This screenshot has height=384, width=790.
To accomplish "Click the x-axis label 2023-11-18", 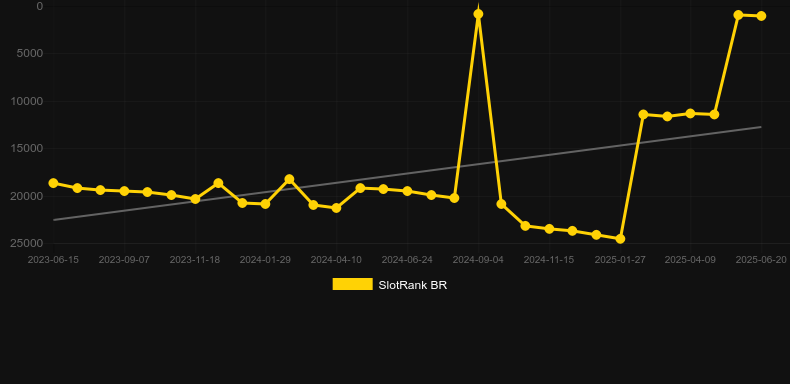I will tap(194, 260).
